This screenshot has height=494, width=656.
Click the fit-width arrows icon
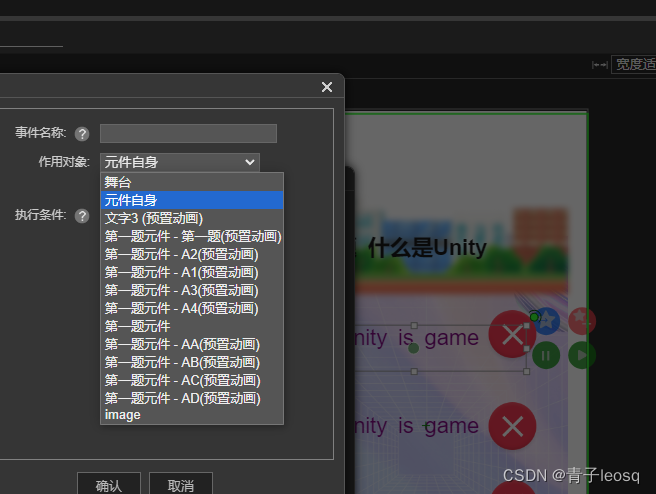point(600,65)
